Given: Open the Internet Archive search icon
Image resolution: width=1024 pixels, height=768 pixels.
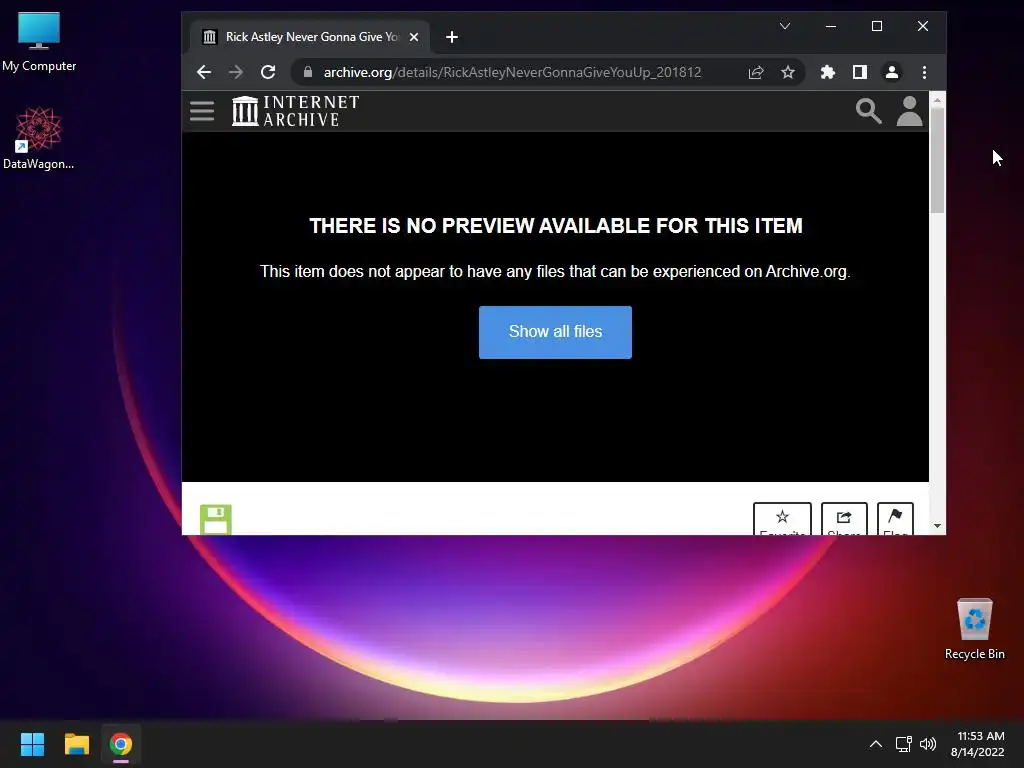Looking at the screenshot, I should [x=868, y=111].
